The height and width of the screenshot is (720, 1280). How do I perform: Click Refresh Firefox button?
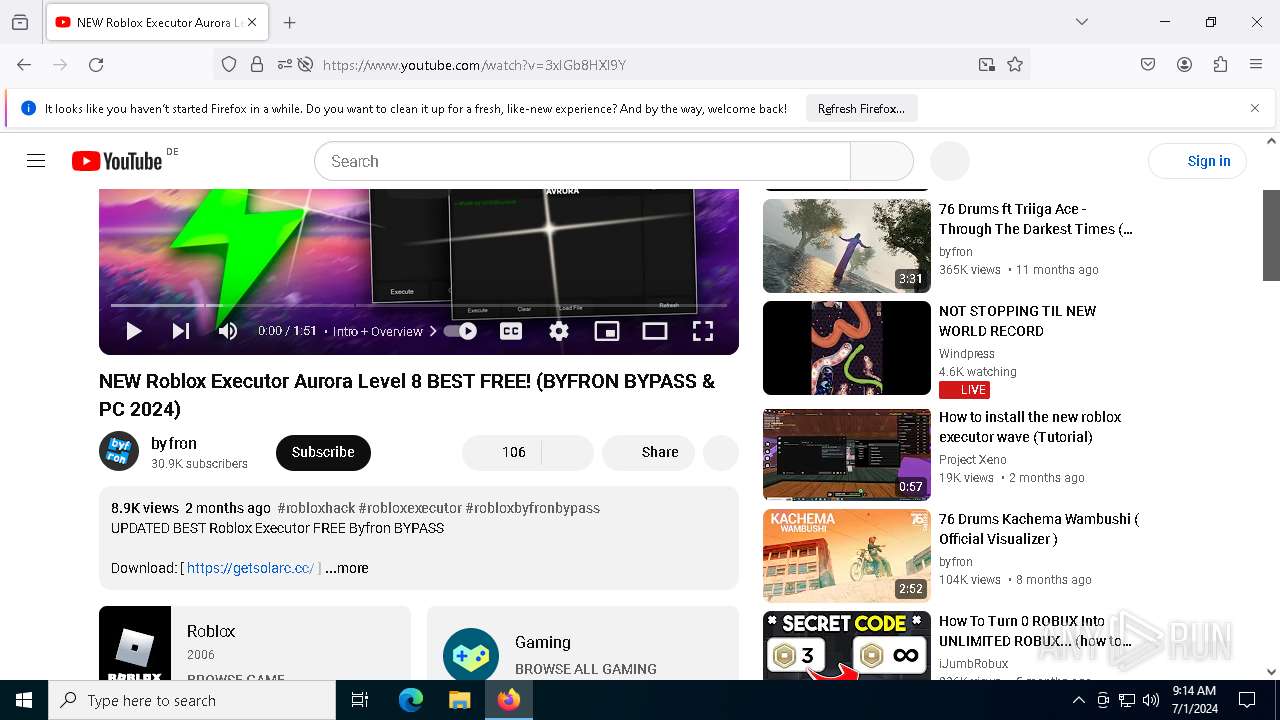pyautogui.click(x=861, y=109)
